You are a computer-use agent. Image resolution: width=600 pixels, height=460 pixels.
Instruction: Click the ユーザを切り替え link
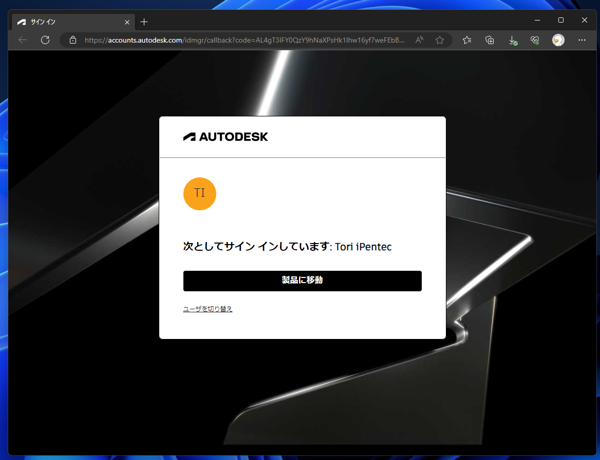[207, 309]
